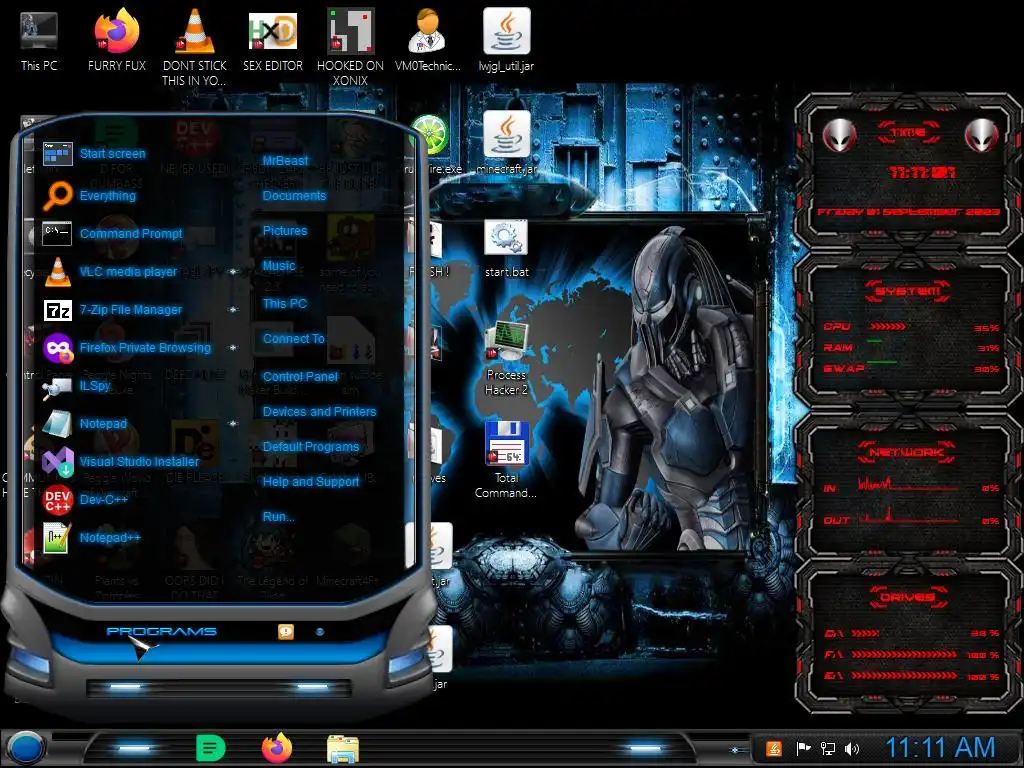
Task: Start Firefox Private Browsing
Action: pyautogui.click(x=127, y=347)
